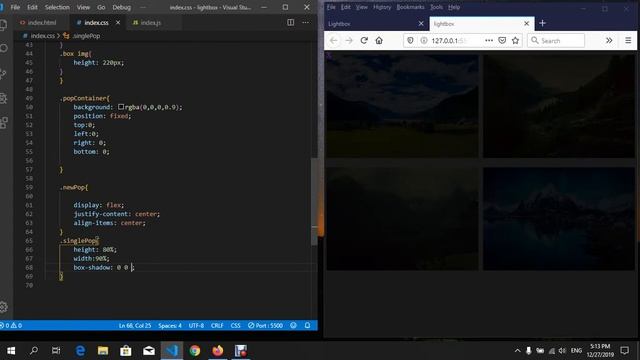Open the Go menu in VS Code

click(101, 7)
